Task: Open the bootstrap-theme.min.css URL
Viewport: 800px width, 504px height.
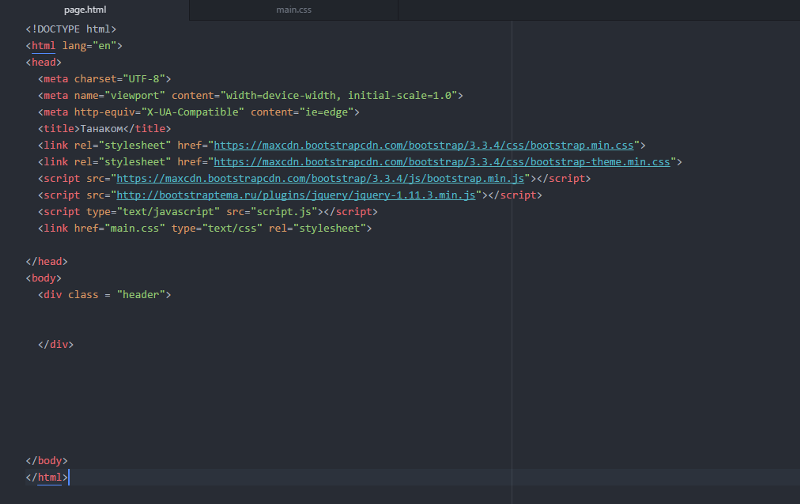Action: click(x=442, y=162)
